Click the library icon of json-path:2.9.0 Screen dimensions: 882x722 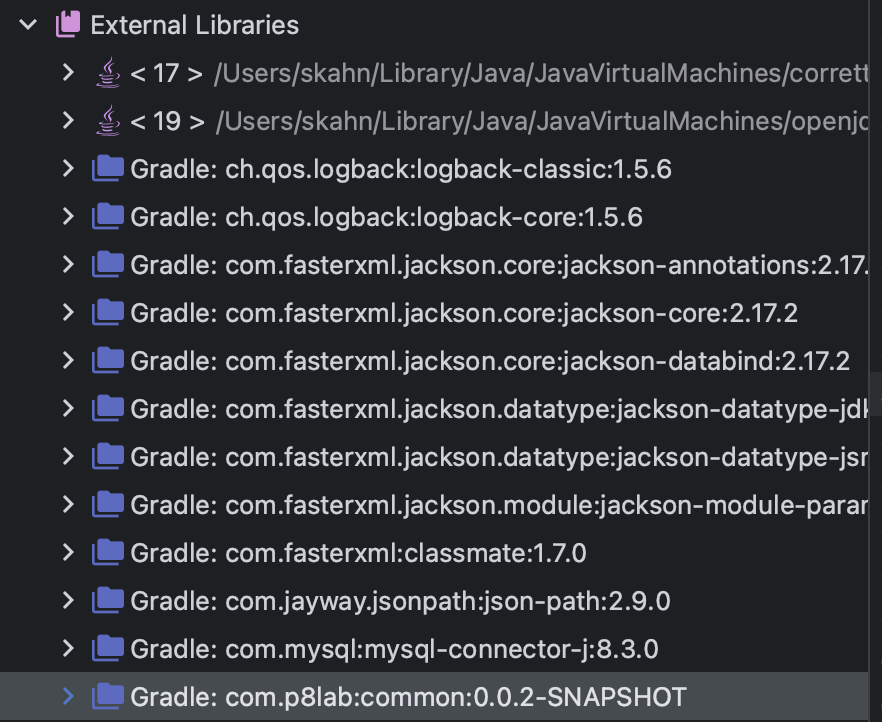click(x=108, y=600)
